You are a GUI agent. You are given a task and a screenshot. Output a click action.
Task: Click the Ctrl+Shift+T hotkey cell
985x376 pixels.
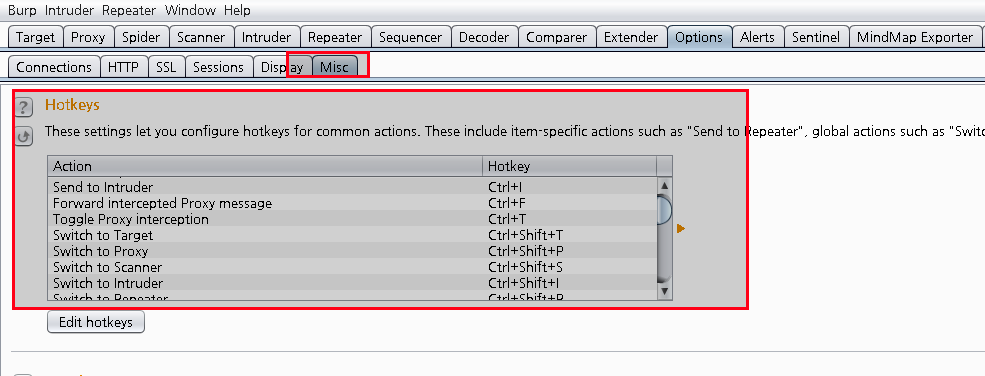coord(569,235)
